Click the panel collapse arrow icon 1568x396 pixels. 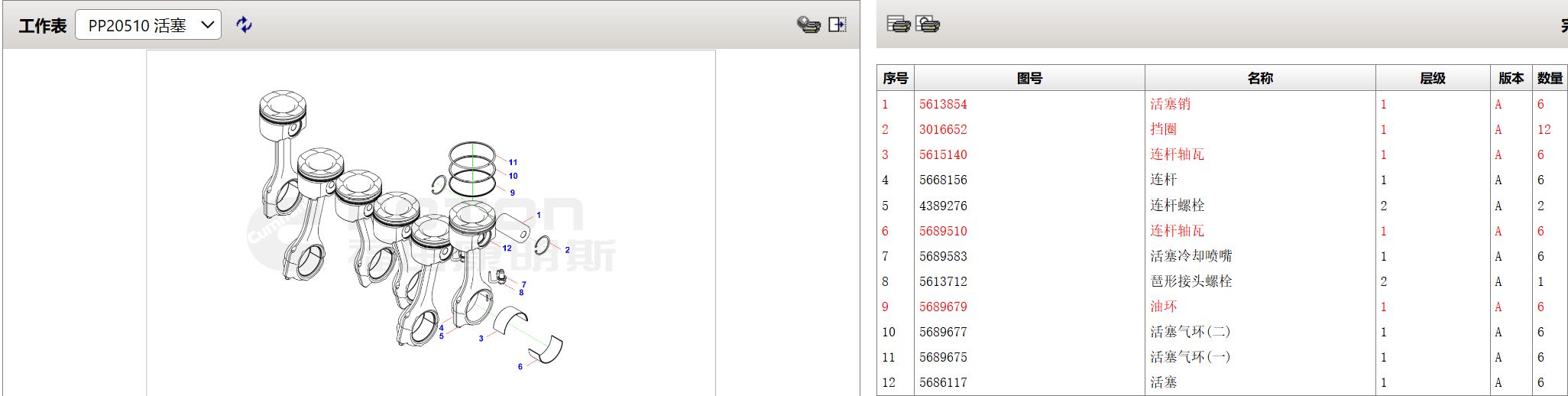837,24
